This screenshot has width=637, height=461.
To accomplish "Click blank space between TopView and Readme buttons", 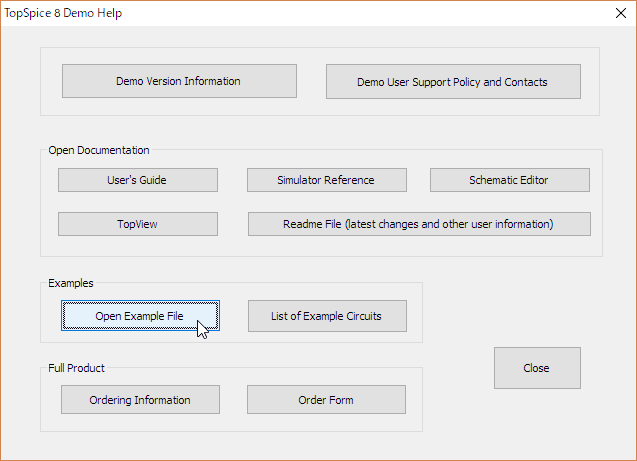I will click(233, 224).
